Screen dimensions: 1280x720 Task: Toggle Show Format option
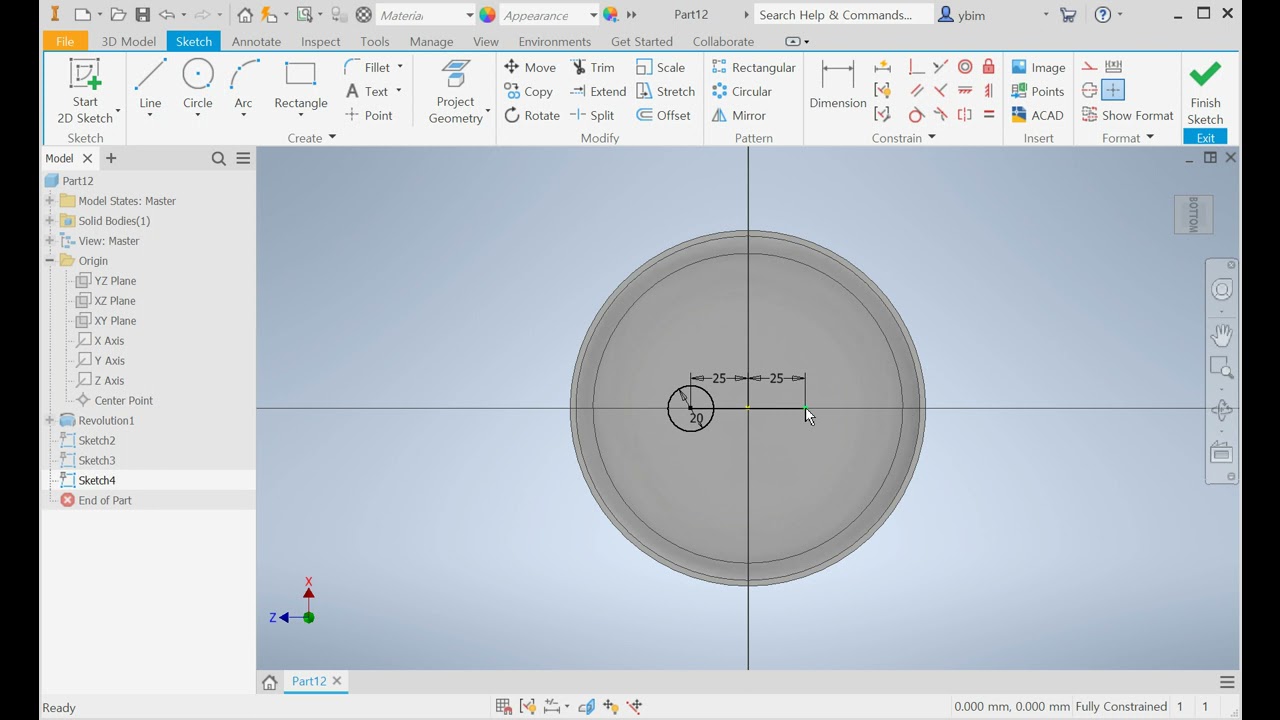(1127, 115)
